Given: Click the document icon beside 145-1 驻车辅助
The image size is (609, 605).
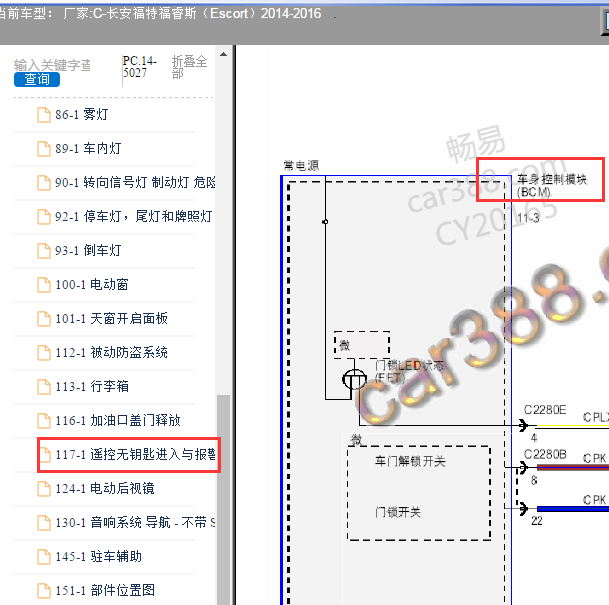Looking at the screenshot, I should pyautogui.click(x=44, y=557).
